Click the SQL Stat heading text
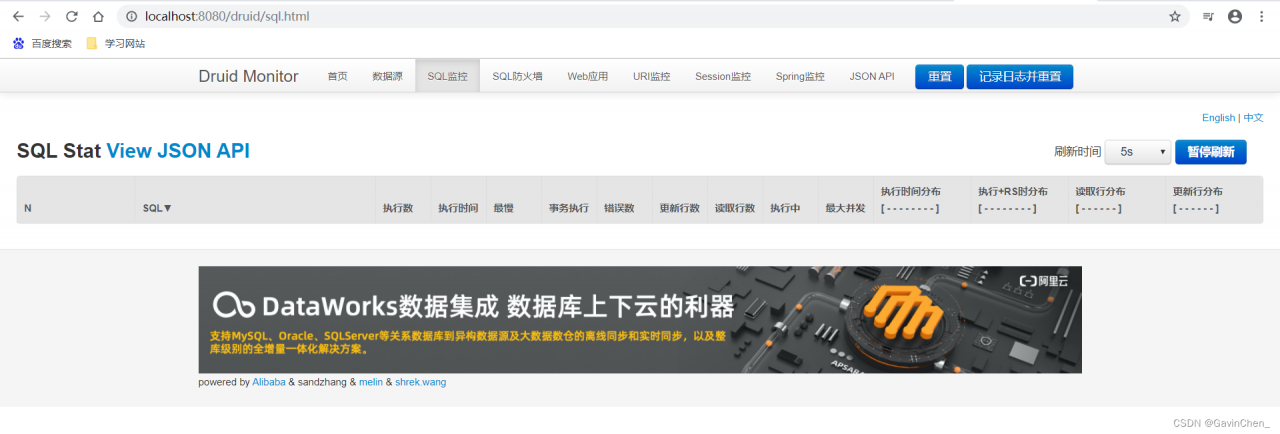The height and width of the screenshot is (434, 1280). tap(59, 151)
